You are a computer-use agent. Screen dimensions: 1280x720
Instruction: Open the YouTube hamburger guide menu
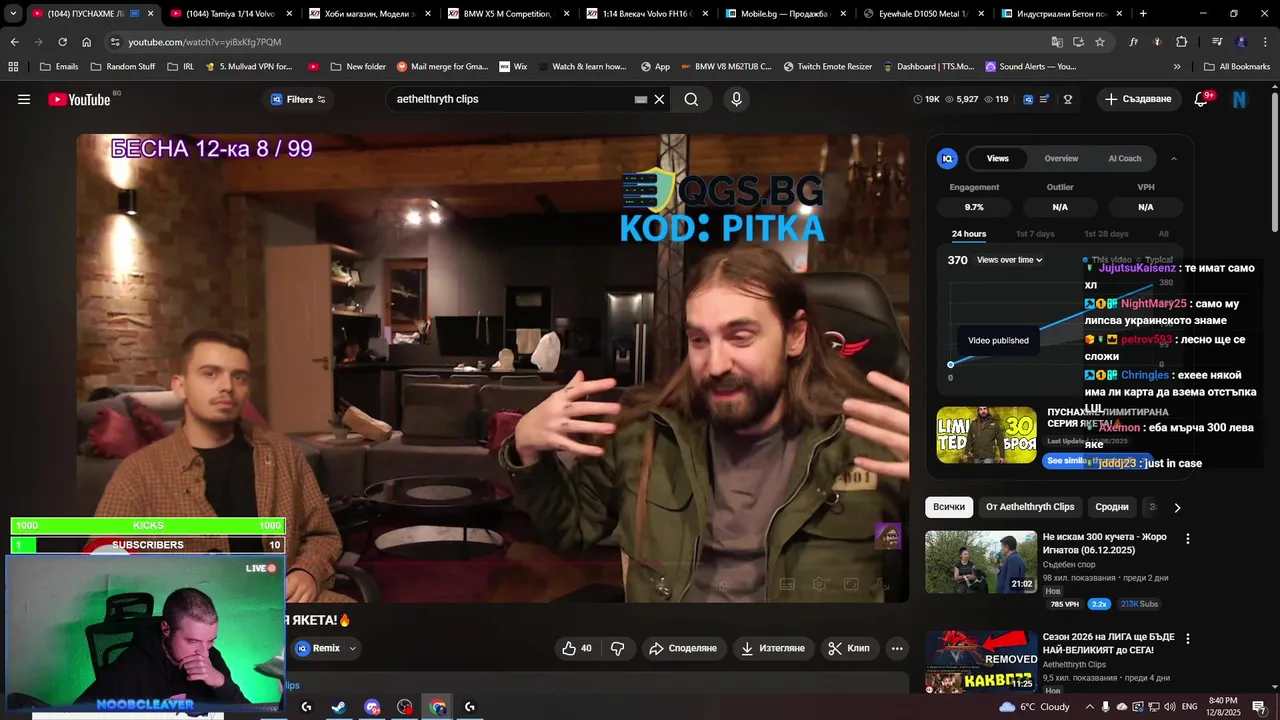(x=24, y=99)
